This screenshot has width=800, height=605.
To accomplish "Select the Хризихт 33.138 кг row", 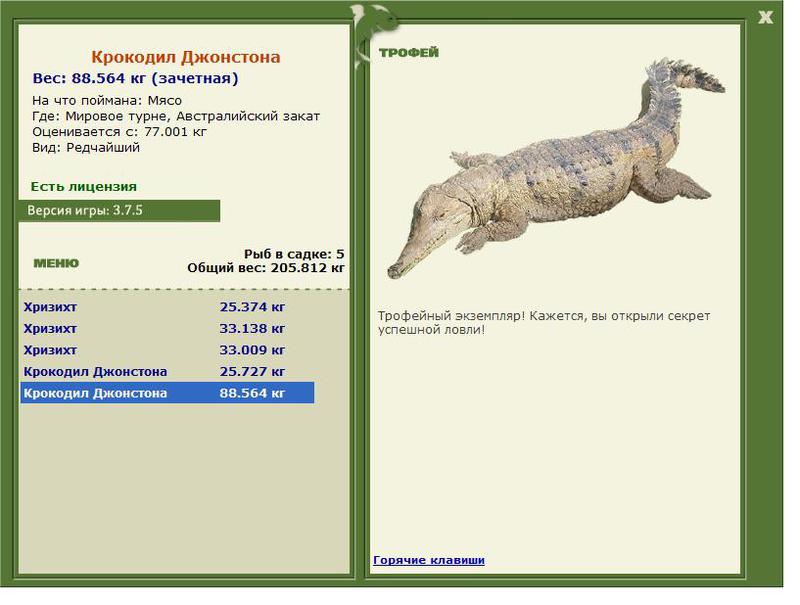I will tap(167, 329).
